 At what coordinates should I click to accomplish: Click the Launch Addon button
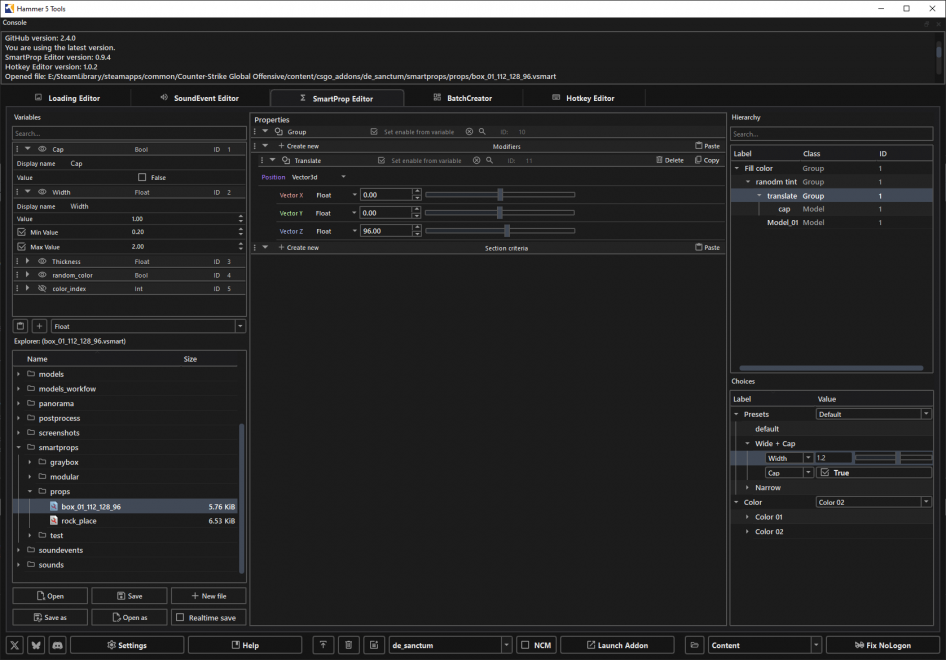[617, 645]
